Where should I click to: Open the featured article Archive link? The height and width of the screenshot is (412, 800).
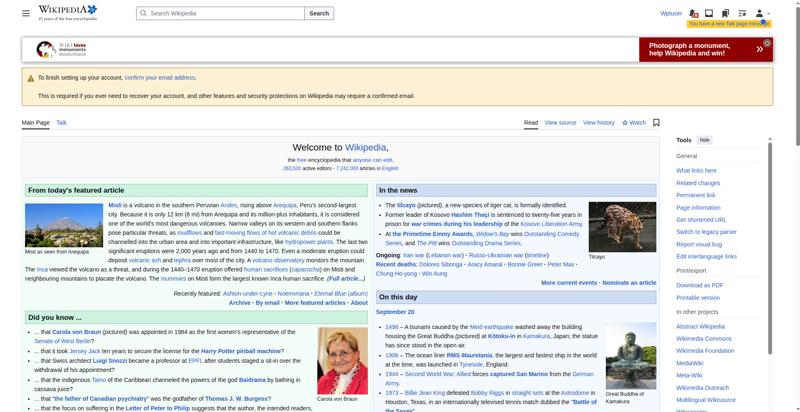pyautogui.click(x=239, y=303)
